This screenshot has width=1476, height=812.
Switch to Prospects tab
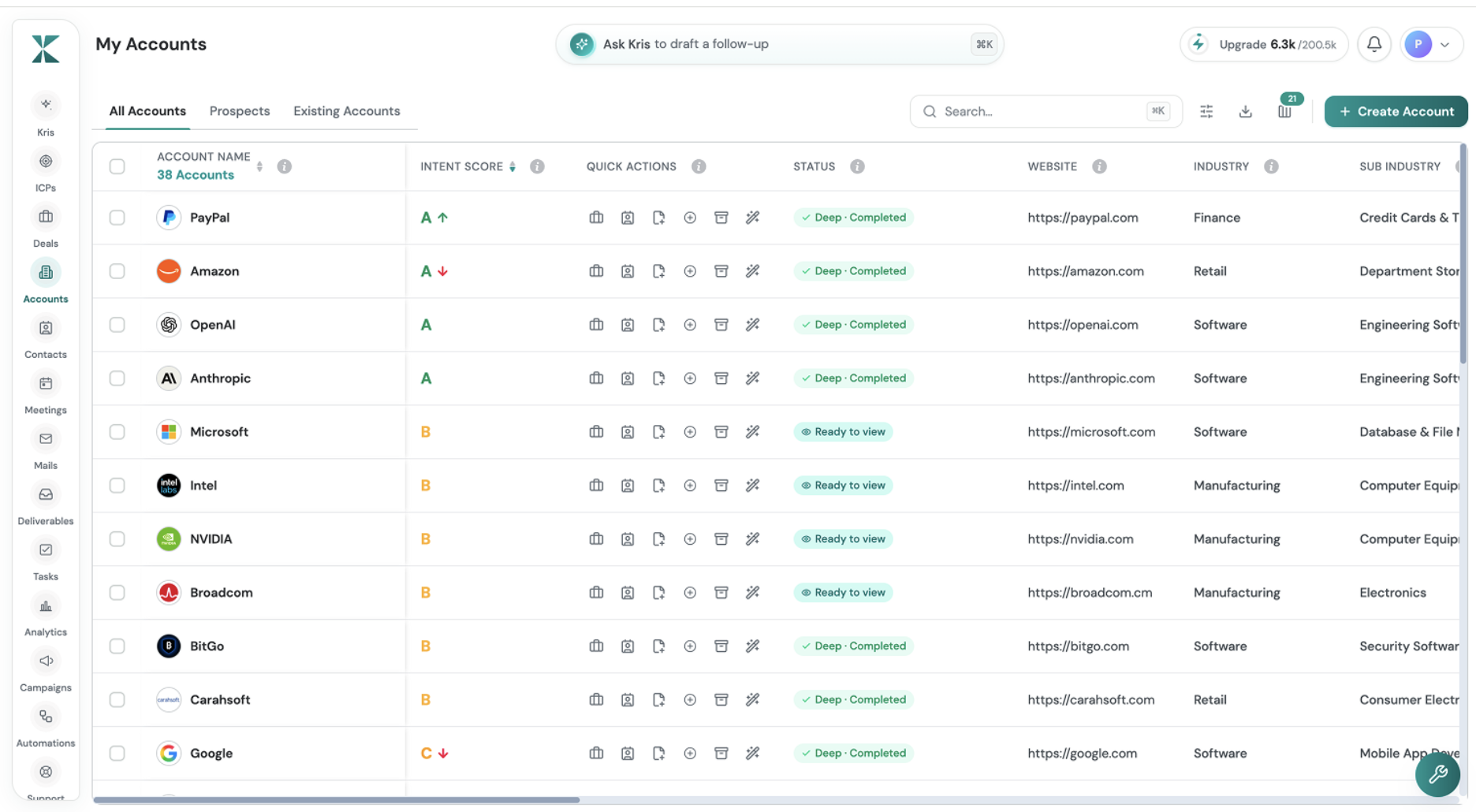pos(240,111)
